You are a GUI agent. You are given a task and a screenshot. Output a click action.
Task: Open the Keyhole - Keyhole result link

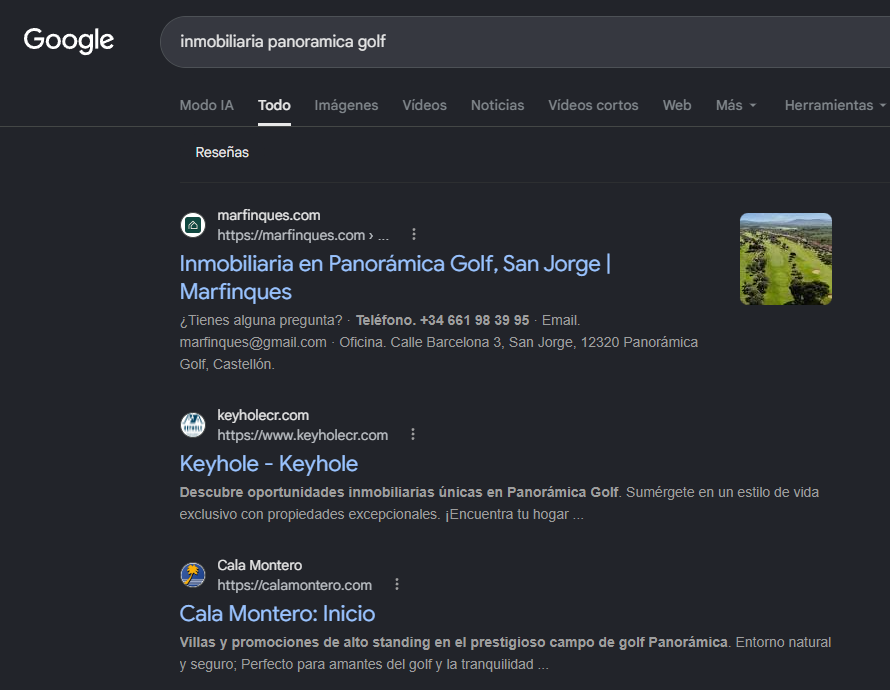(268, 464)
